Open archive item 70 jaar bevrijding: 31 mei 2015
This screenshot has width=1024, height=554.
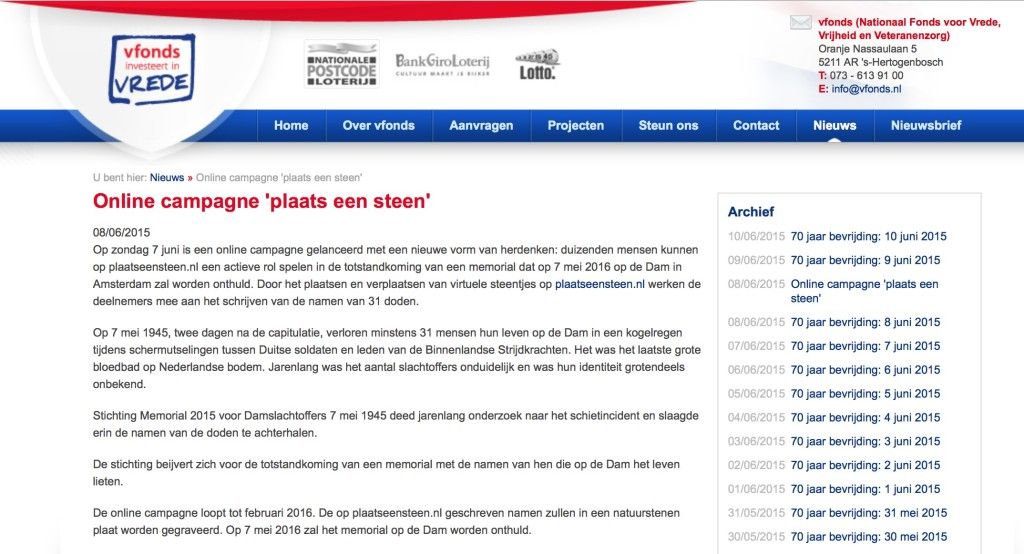[869, 513]
